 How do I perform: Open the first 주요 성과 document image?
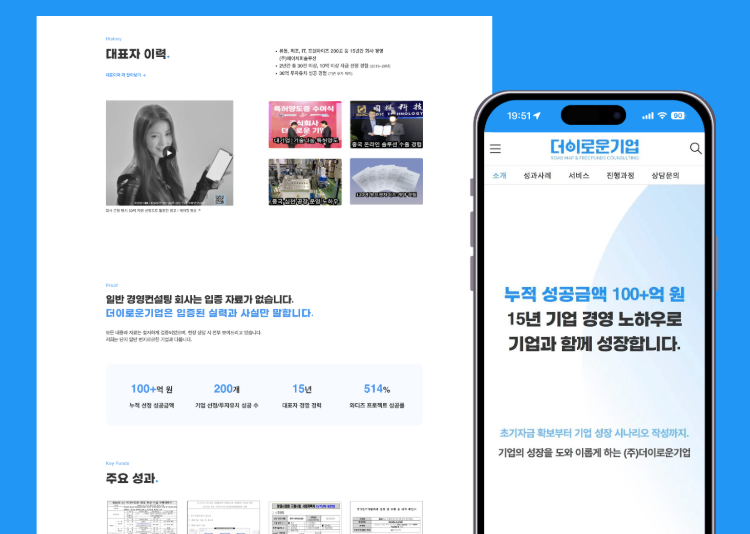(142, 517)
